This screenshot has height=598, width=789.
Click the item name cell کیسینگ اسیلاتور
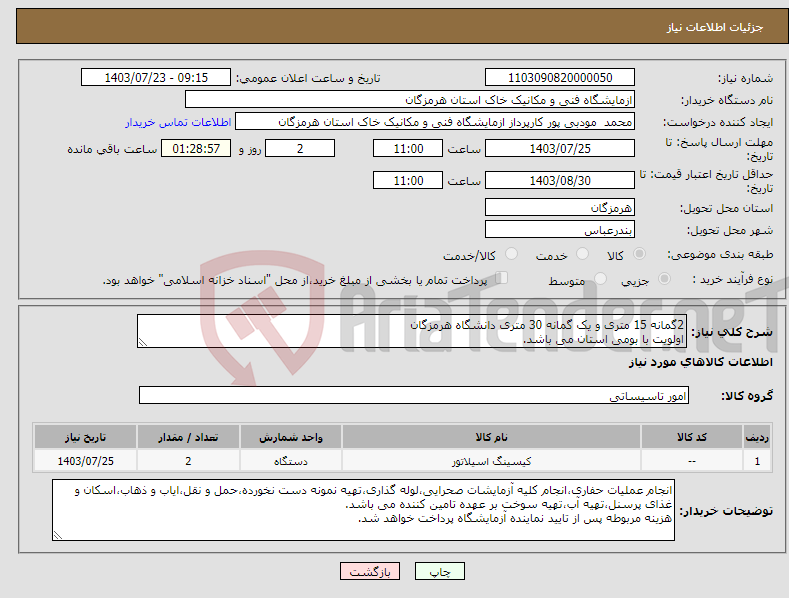[x=491, y=461]
